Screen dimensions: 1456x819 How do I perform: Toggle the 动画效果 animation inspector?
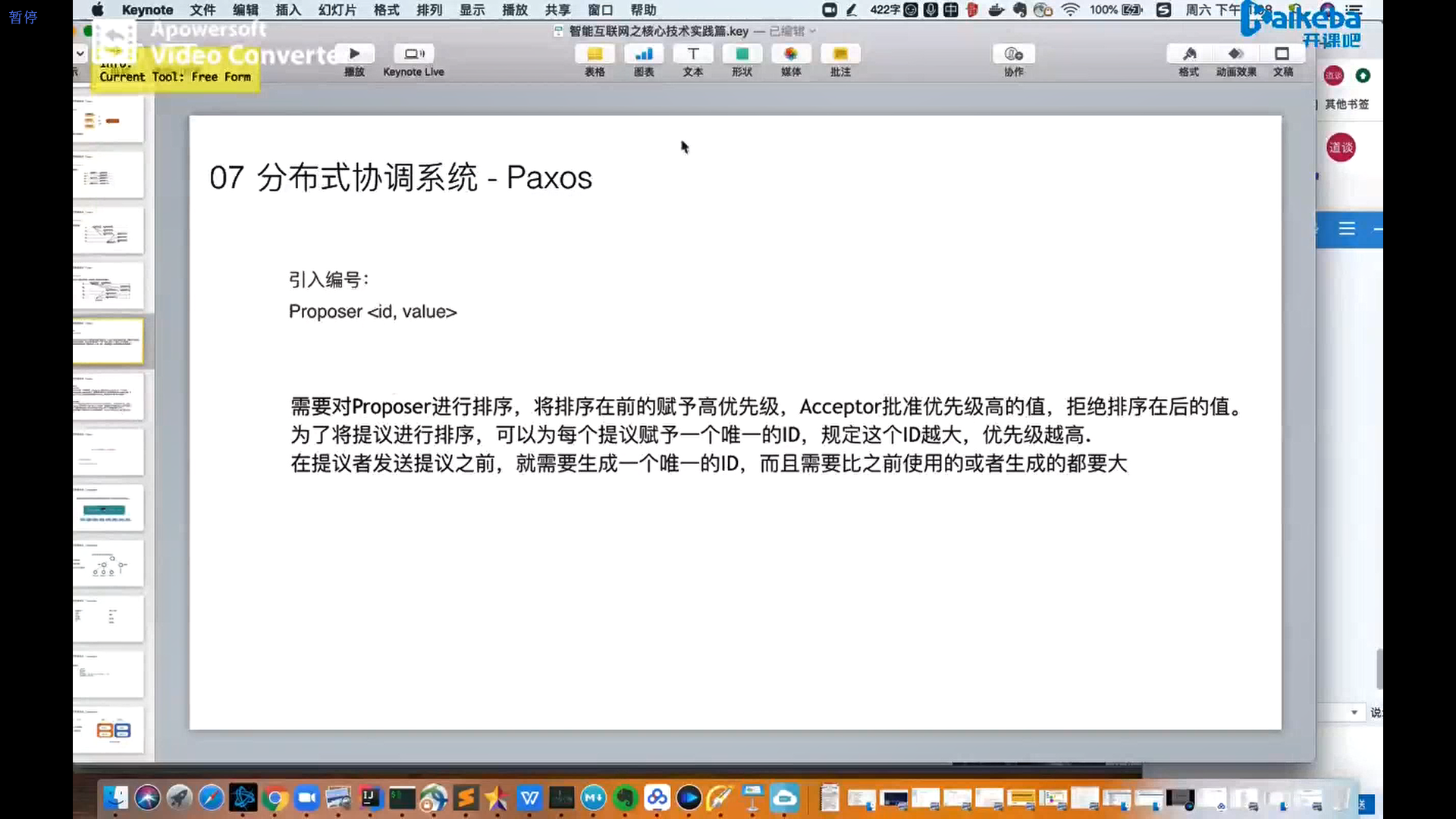pos(1236,54)
